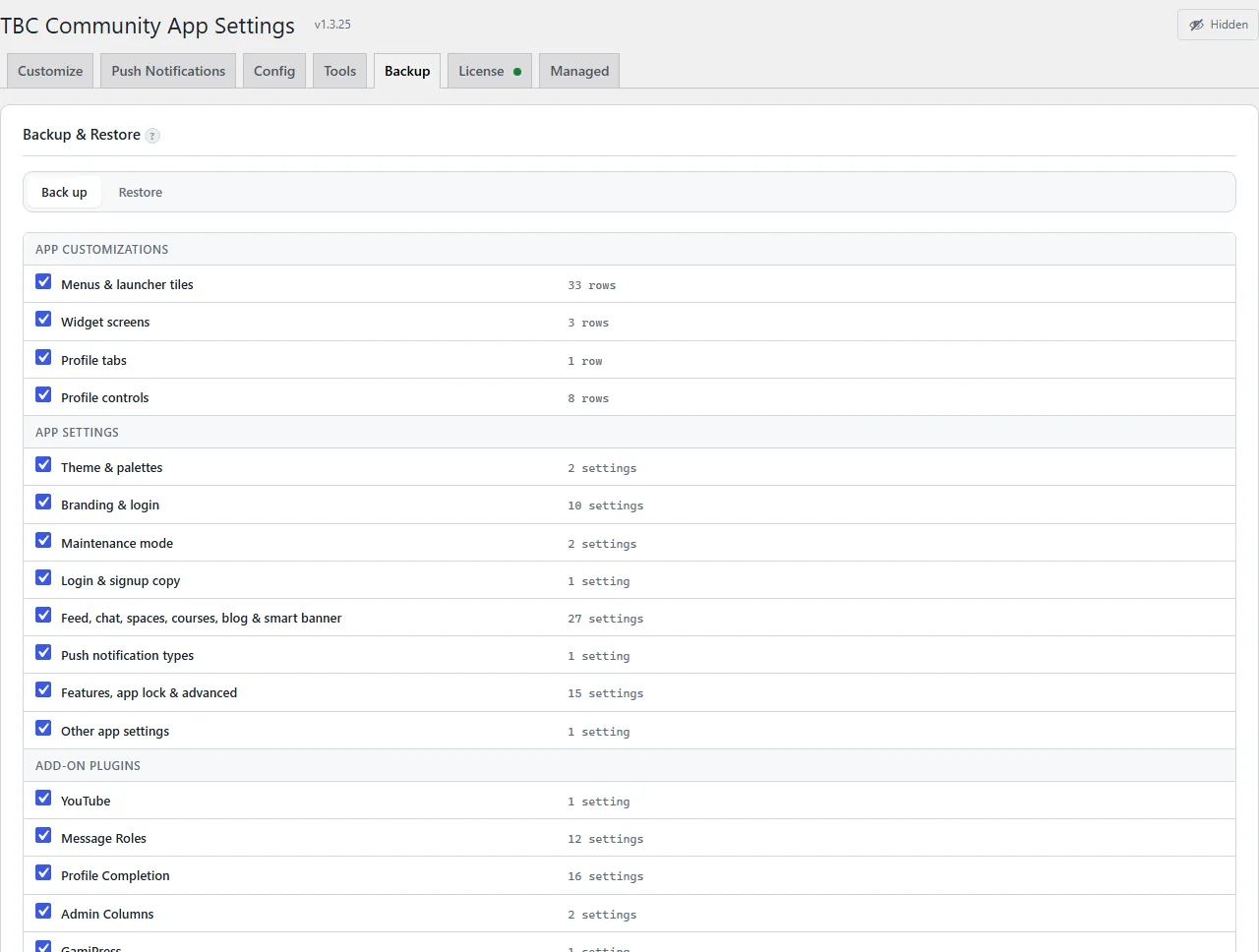Click the Message Roles label

(103, 839)
